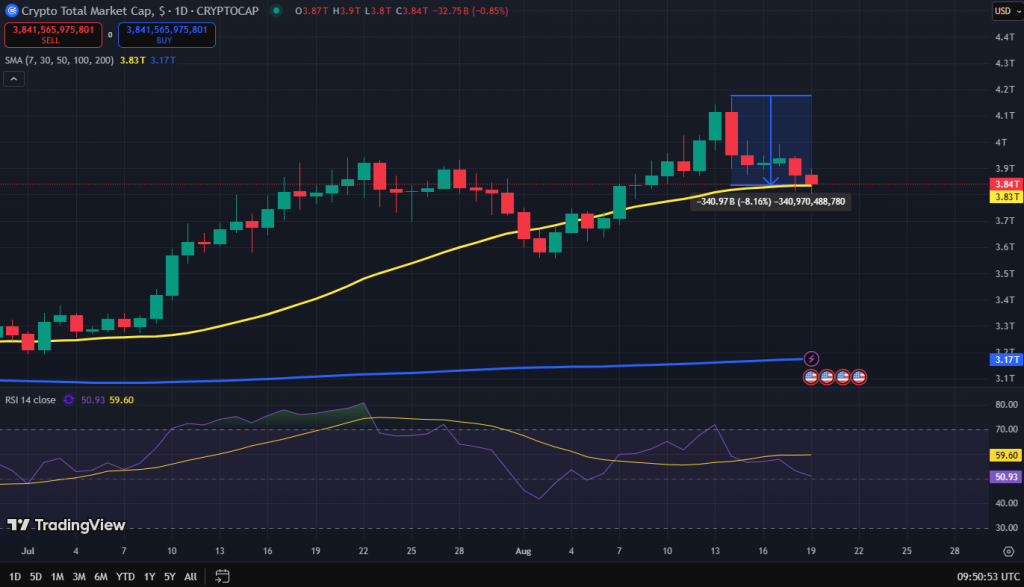Image resolution: width=1024 pixels, height=587 pixels.
Task: Click the green market status dot
Action: 276,10
